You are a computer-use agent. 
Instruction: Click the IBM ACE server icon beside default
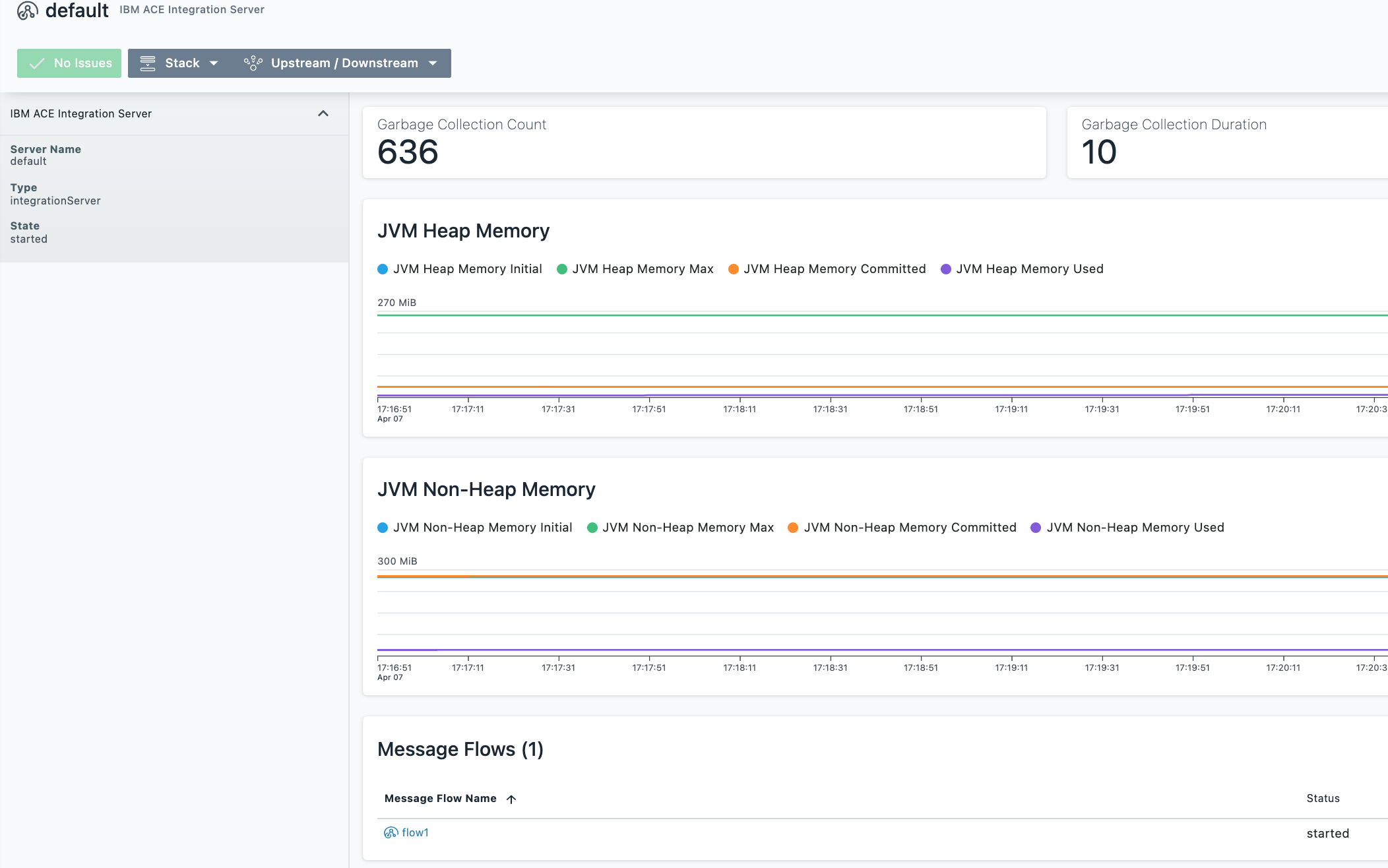click(27, 11)
